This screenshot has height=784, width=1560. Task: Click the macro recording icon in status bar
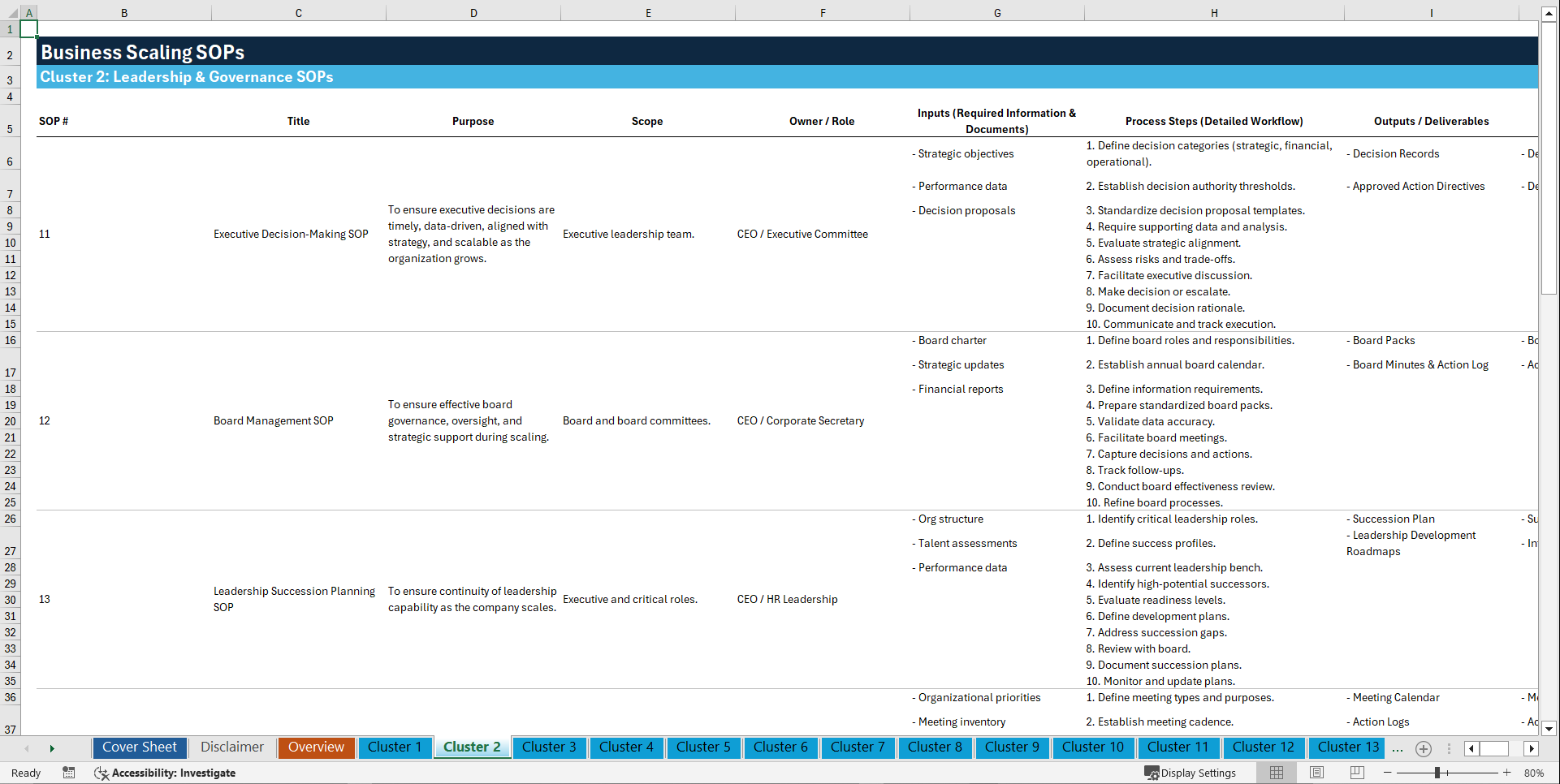pyautogui.click(x=69, y=773)
